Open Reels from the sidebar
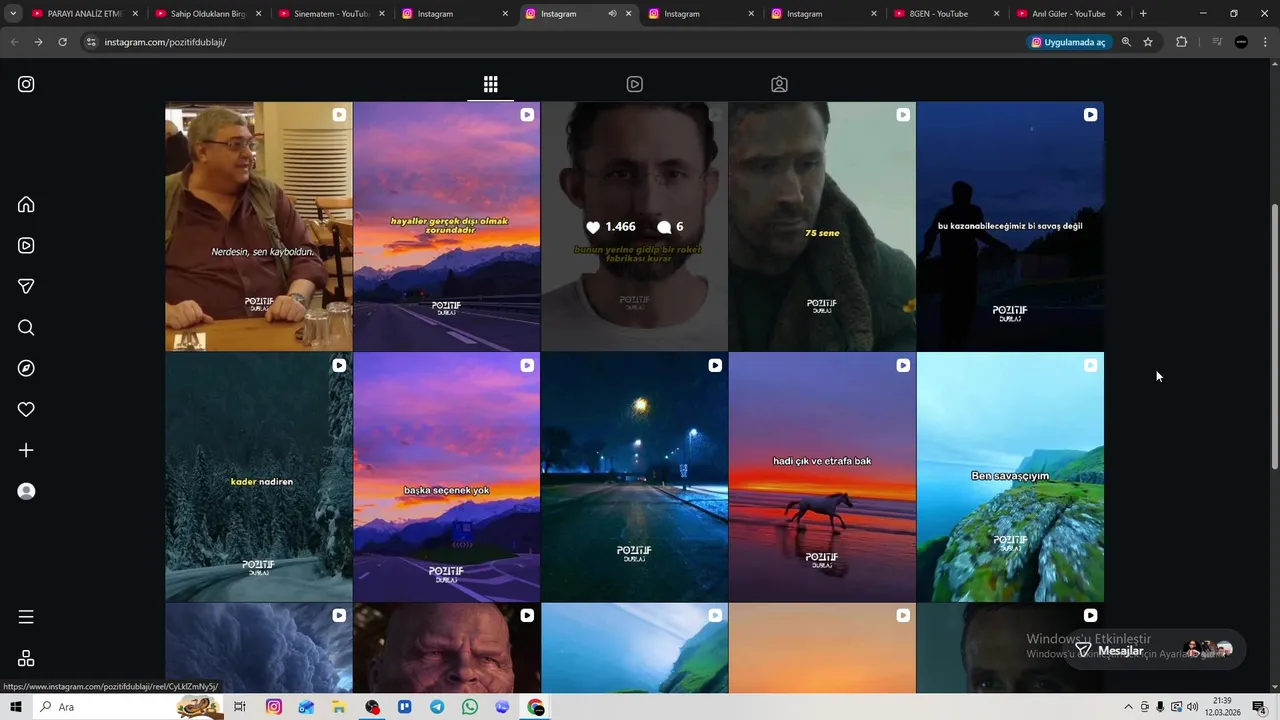 coord(26,245)
